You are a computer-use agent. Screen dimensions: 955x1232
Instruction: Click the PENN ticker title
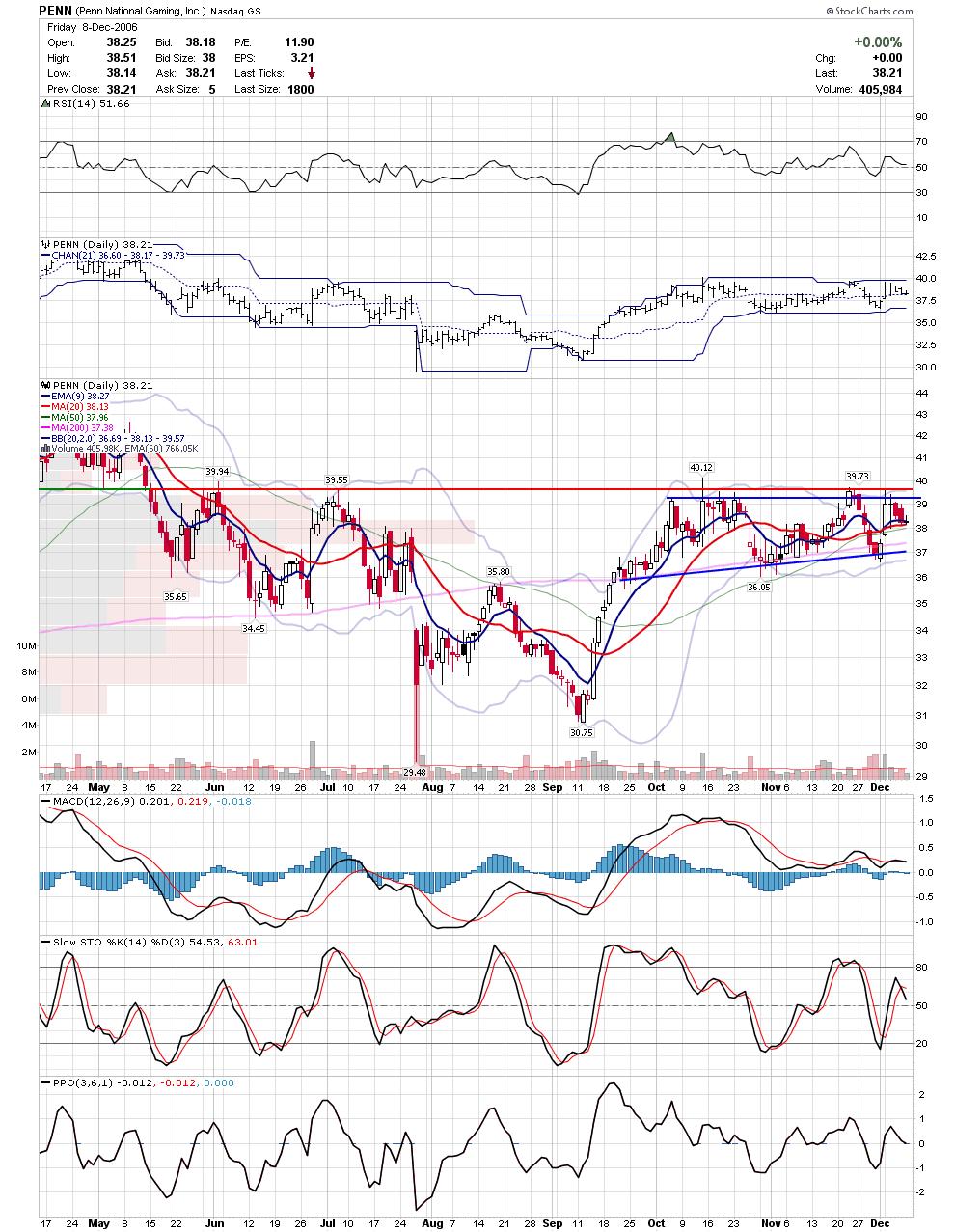coord(56,11)
